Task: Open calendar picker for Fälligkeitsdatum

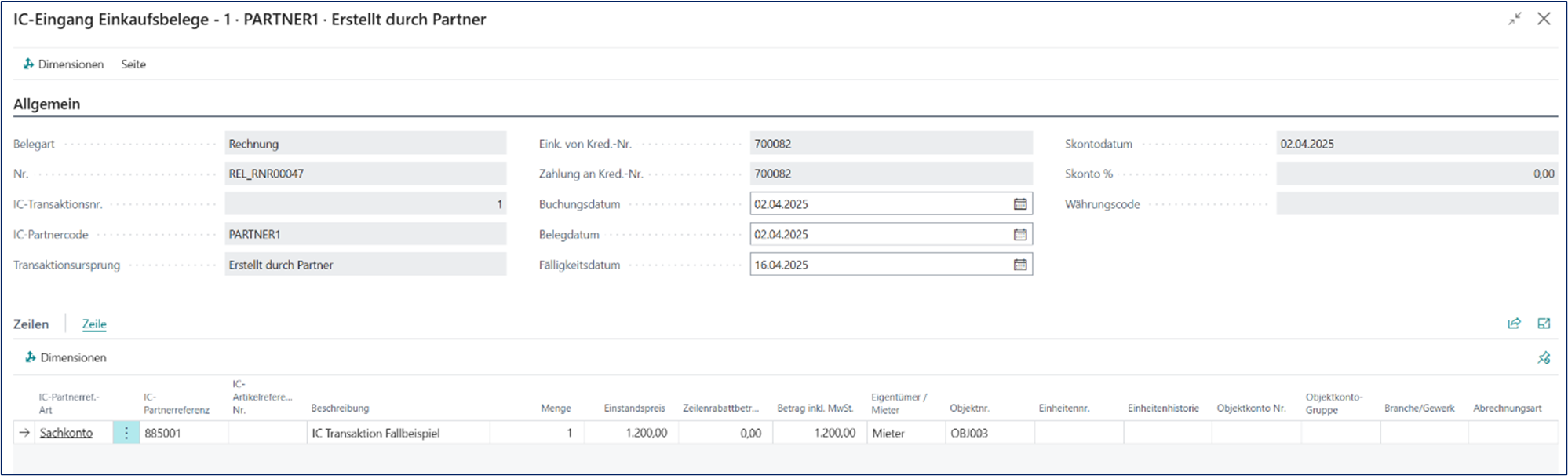Action: click(x=1019, y=265)
